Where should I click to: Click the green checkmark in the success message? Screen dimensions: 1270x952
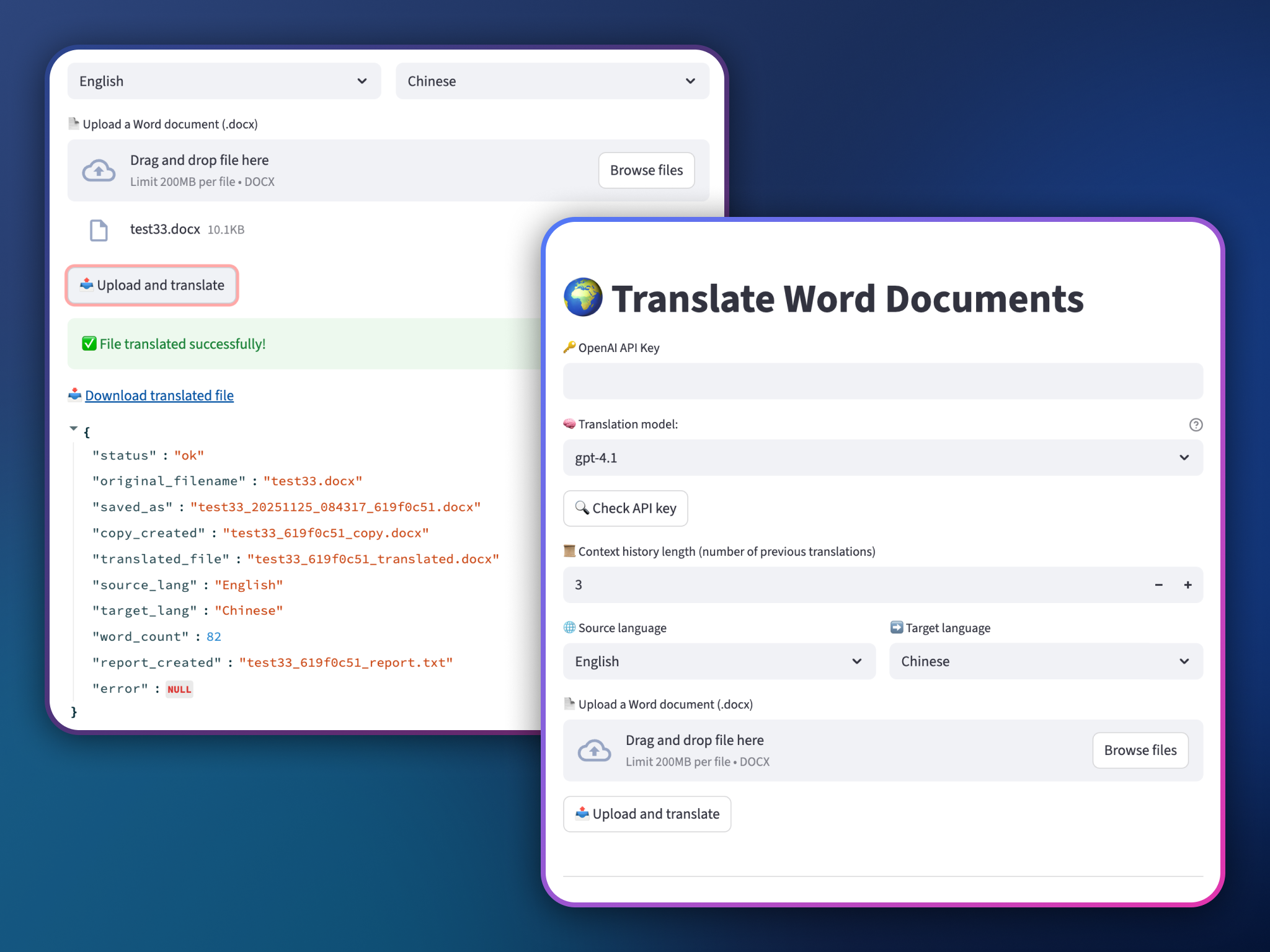(x=89, y=343)
